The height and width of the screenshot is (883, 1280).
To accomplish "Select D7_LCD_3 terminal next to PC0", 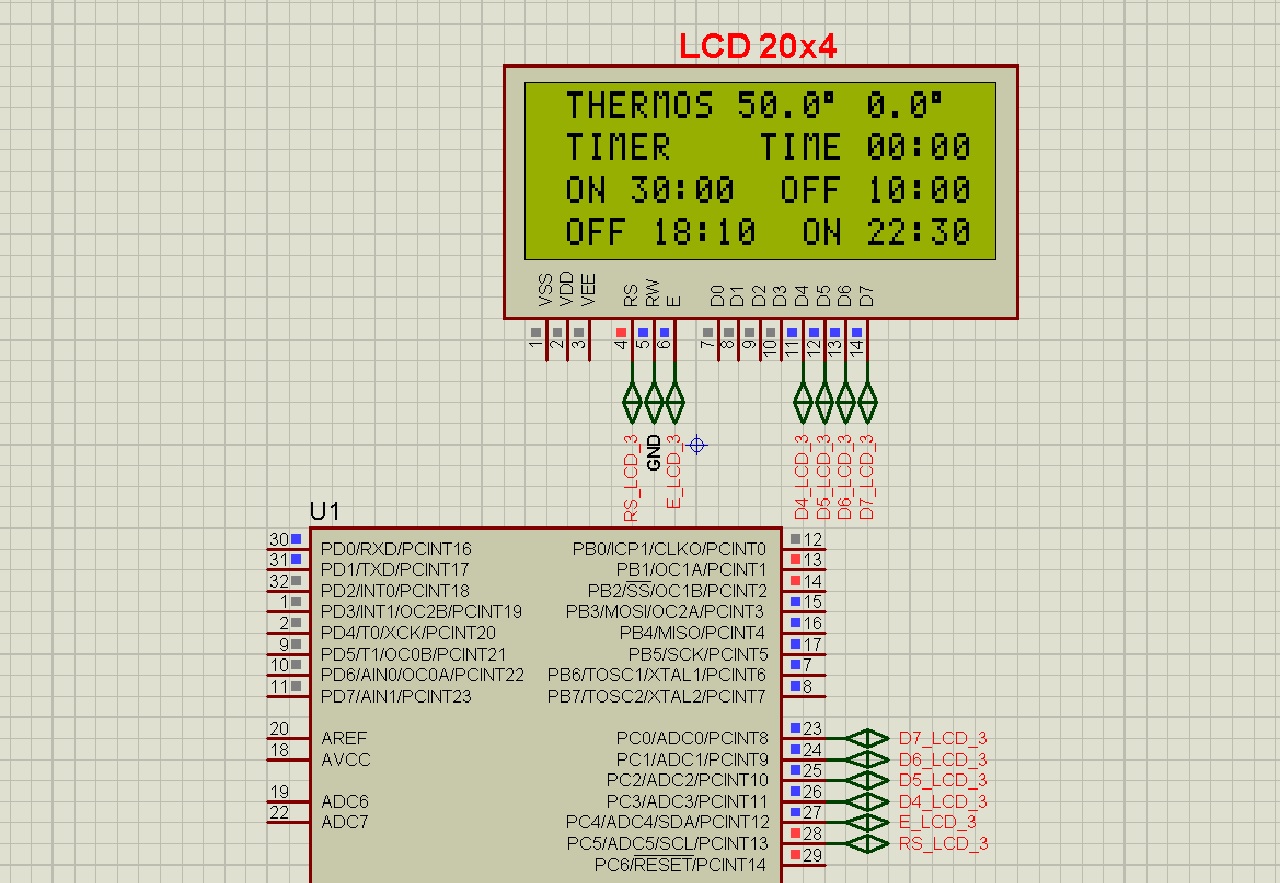I will pos(867,738).
